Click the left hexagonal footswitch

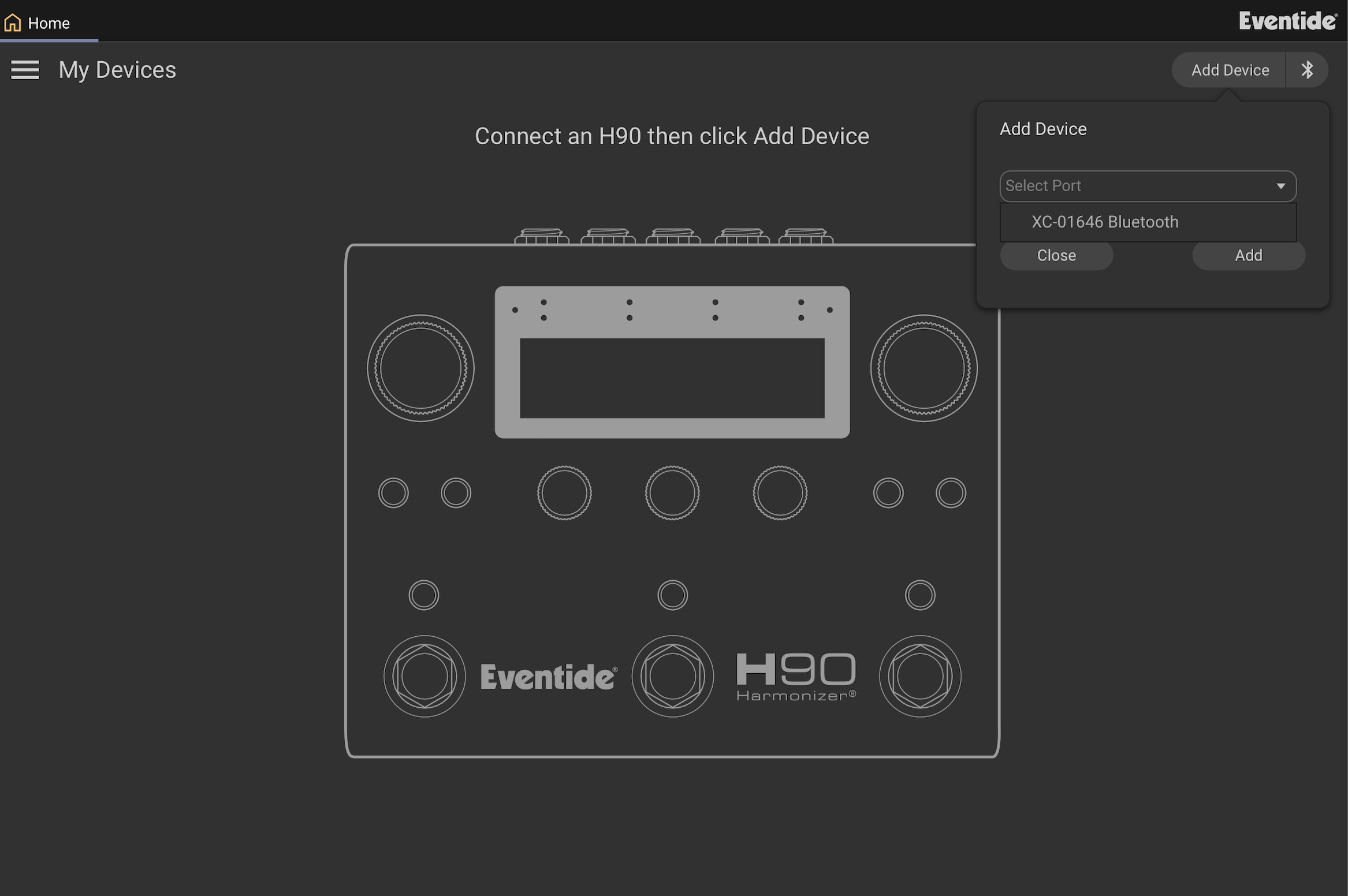tap(424, 676)
